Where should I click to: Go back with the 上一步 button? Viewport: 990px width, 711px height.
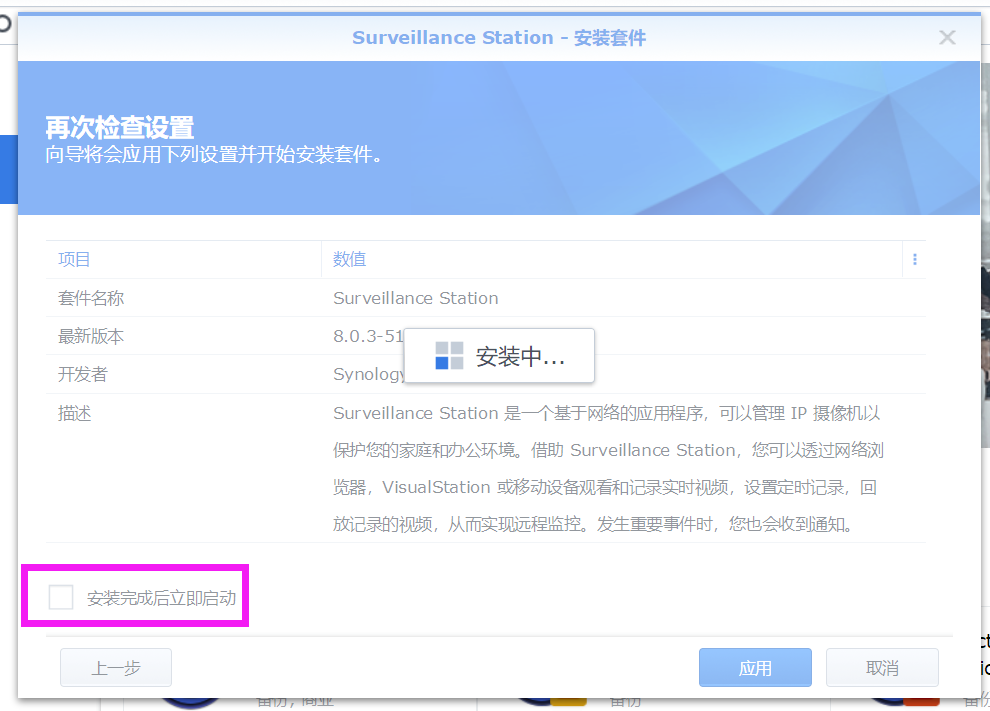[x=116, y=667]
